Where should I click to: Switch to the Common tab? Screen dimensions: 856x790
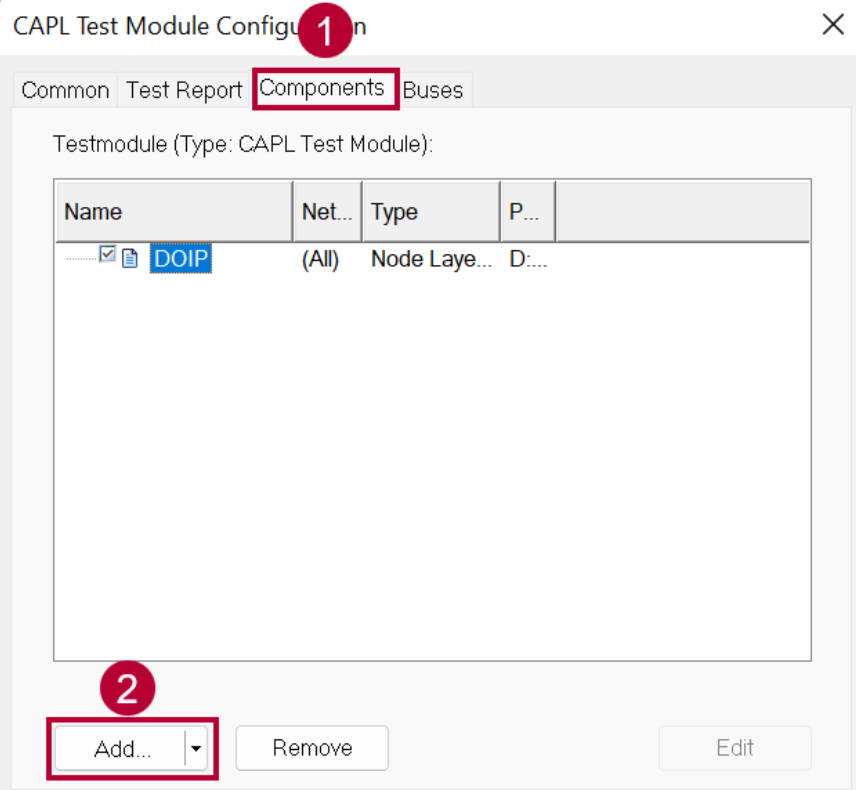coord(66,90)
